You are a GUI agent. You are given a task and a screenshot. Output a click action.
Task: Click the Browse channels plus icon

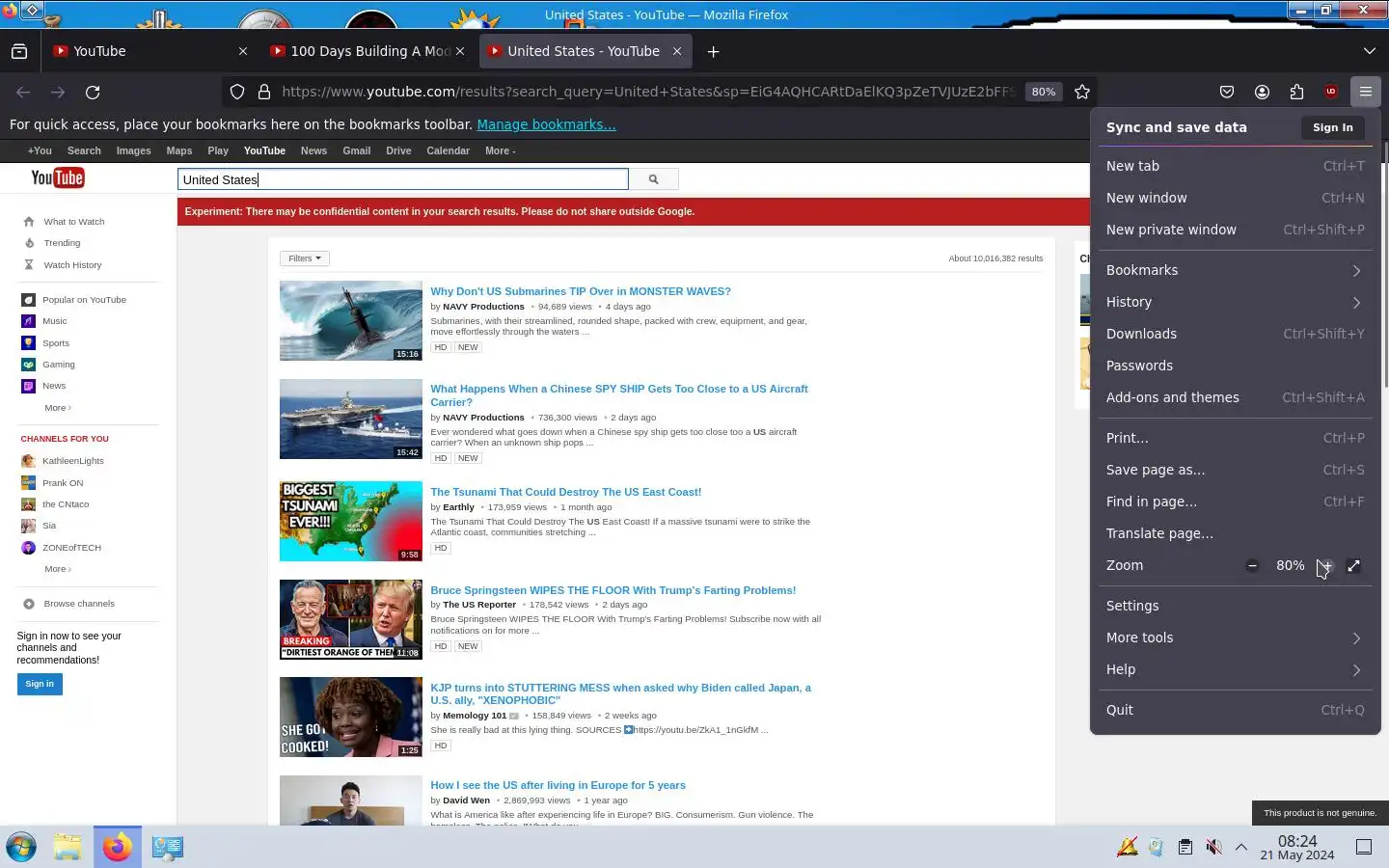(29, 604)
